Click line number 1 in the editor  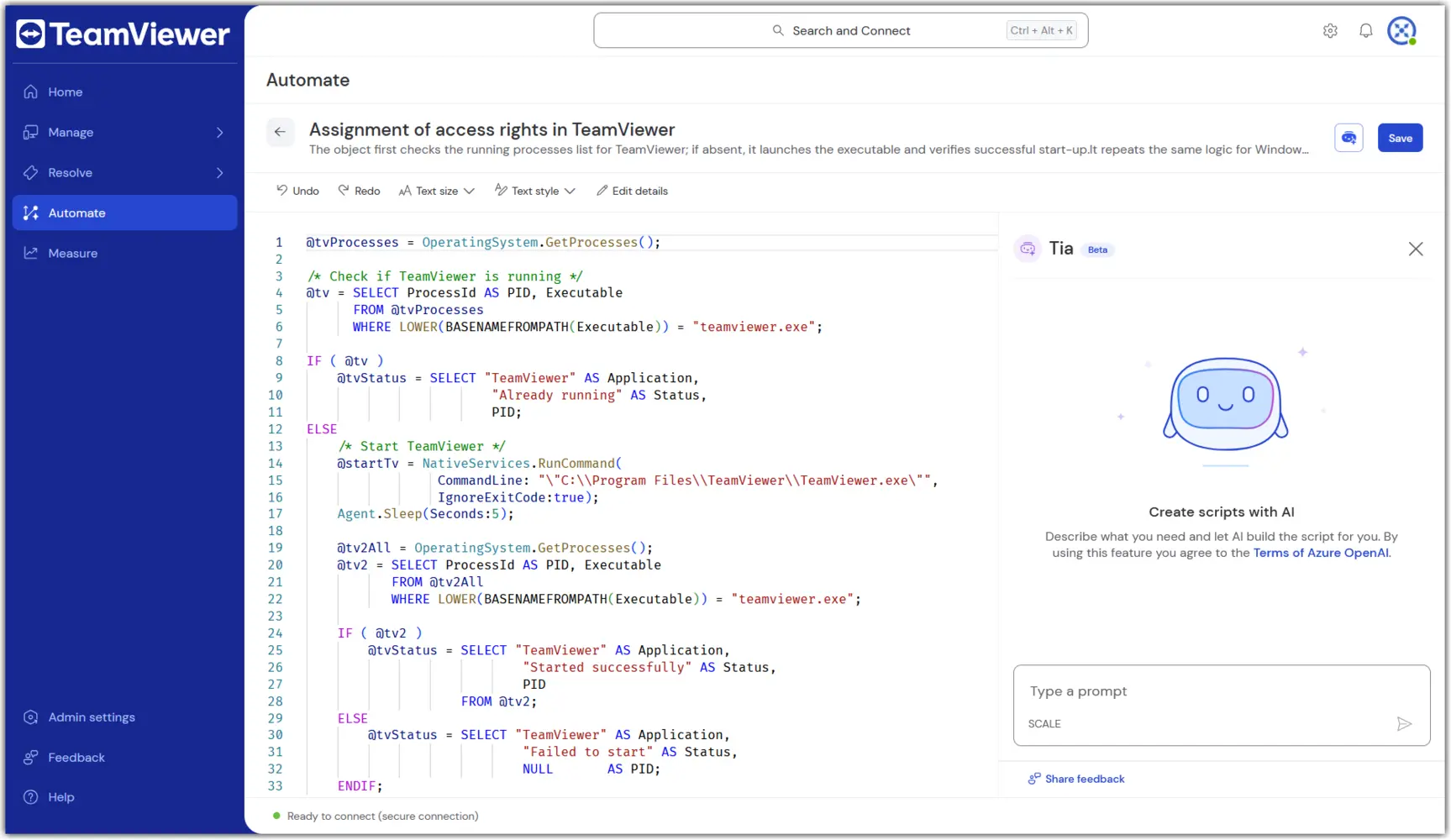(279, 242)
